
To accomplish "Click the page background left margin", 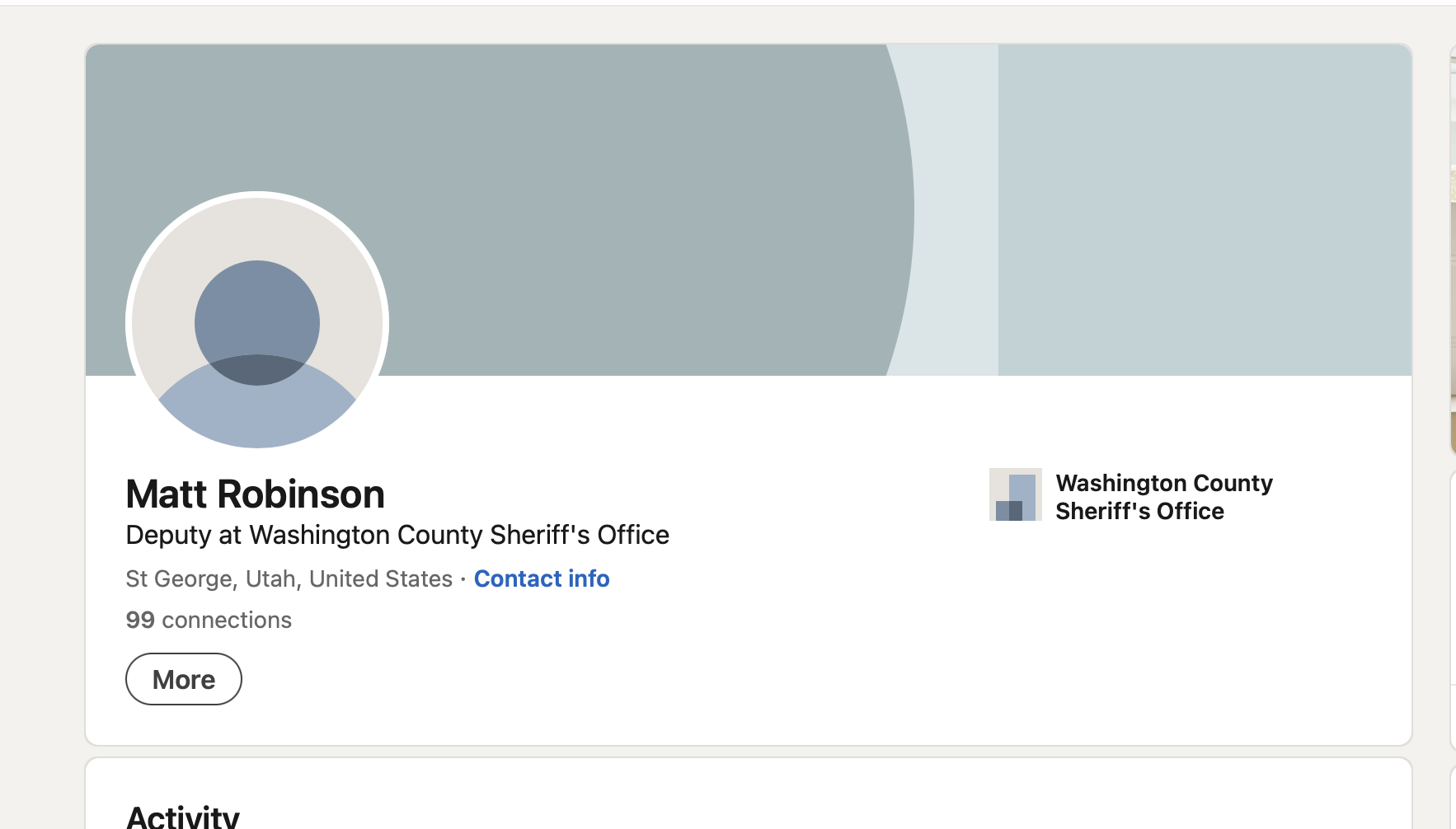I will [x=41, y=412].
